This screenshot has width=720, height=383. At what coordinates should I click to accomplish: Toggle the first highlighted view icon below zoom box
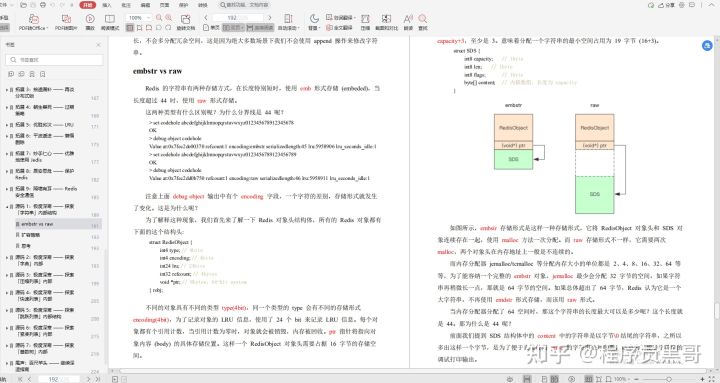pyautogui.click(x=130, y=28)
